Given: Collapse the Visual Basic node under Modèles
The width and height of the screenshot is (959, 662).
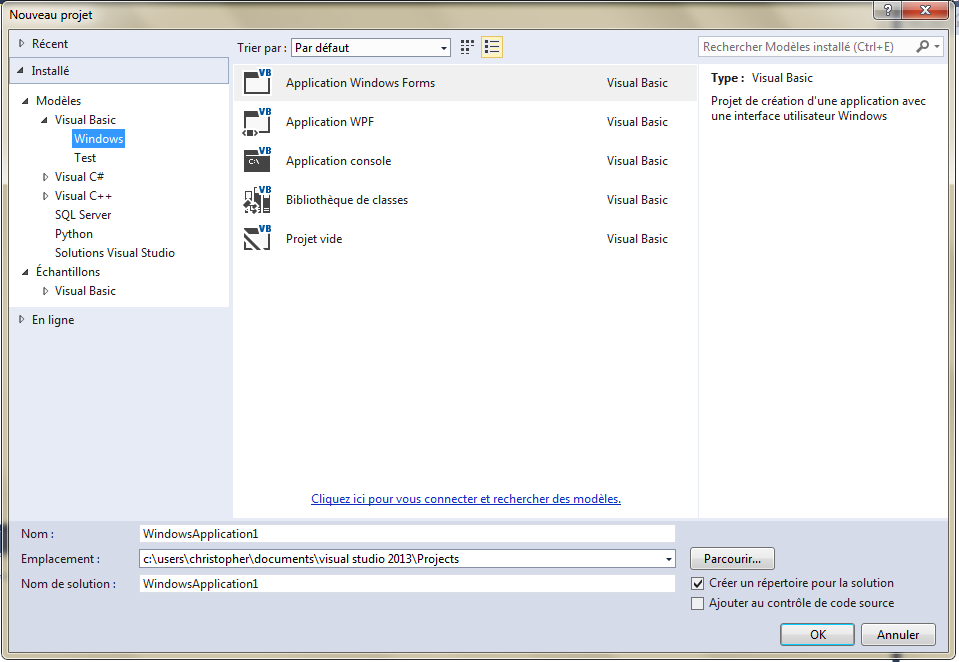Looking at the screenshot, I should pos(44,120).
